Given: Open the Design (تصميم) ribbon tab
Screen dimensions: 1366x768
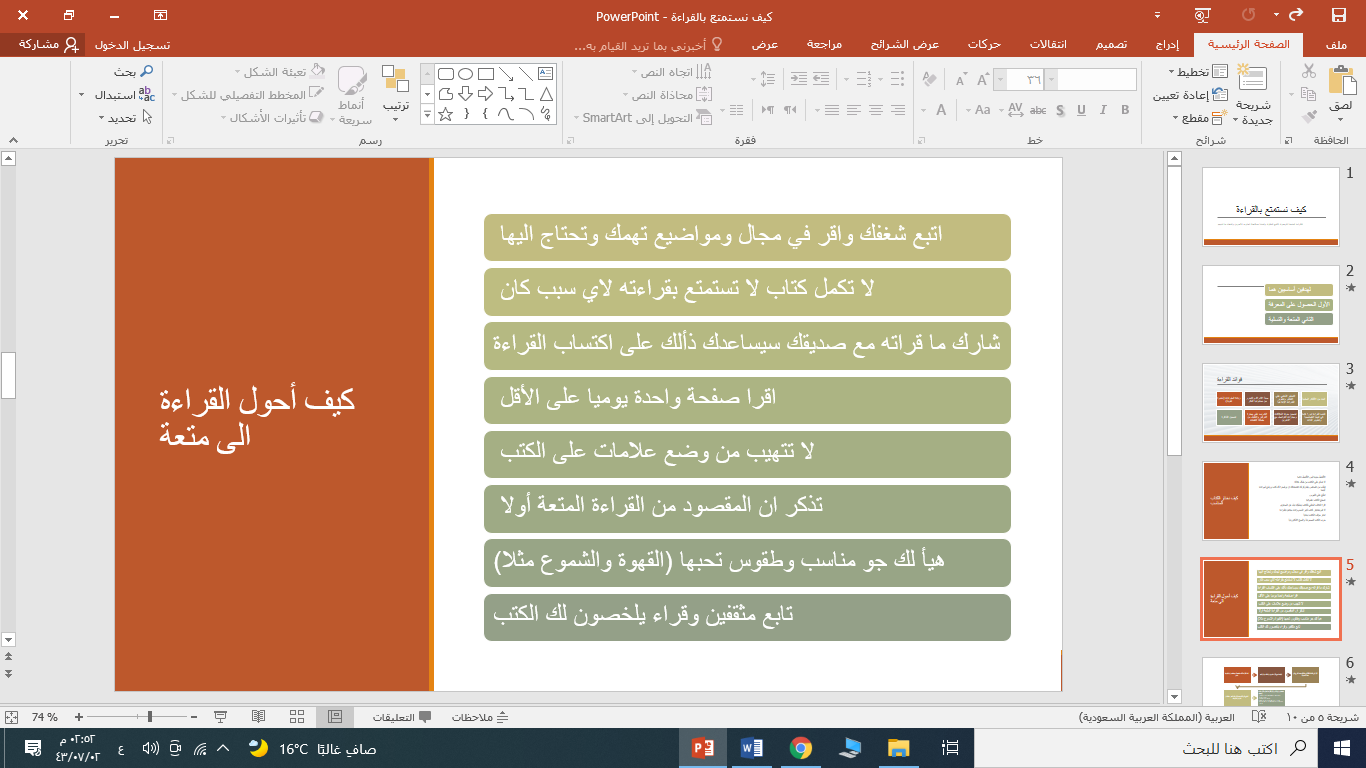Looking at the screenshot, I should [x=1113, y=45].
